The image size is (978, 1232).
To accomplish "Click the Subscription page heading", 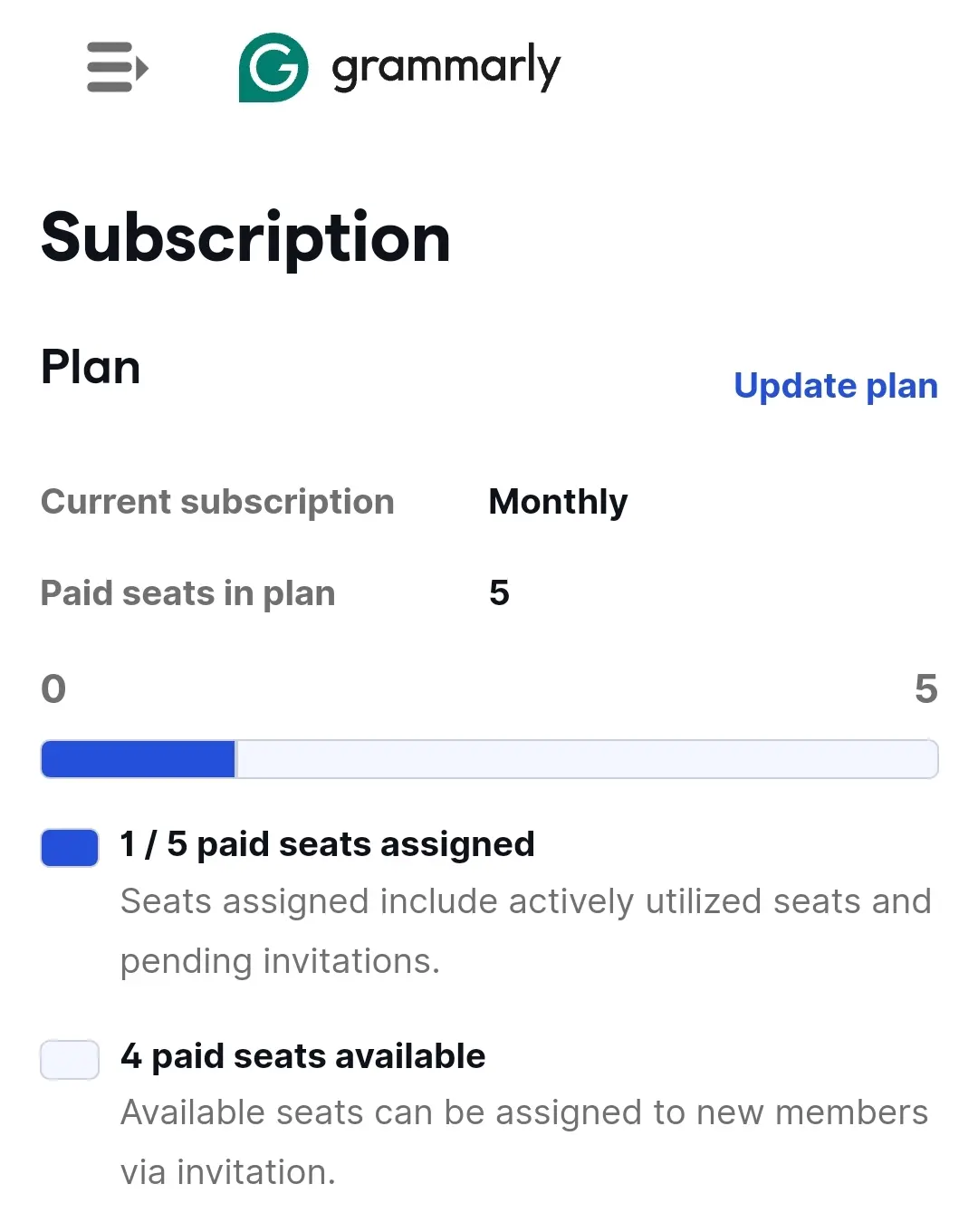I will coord(245,237).
